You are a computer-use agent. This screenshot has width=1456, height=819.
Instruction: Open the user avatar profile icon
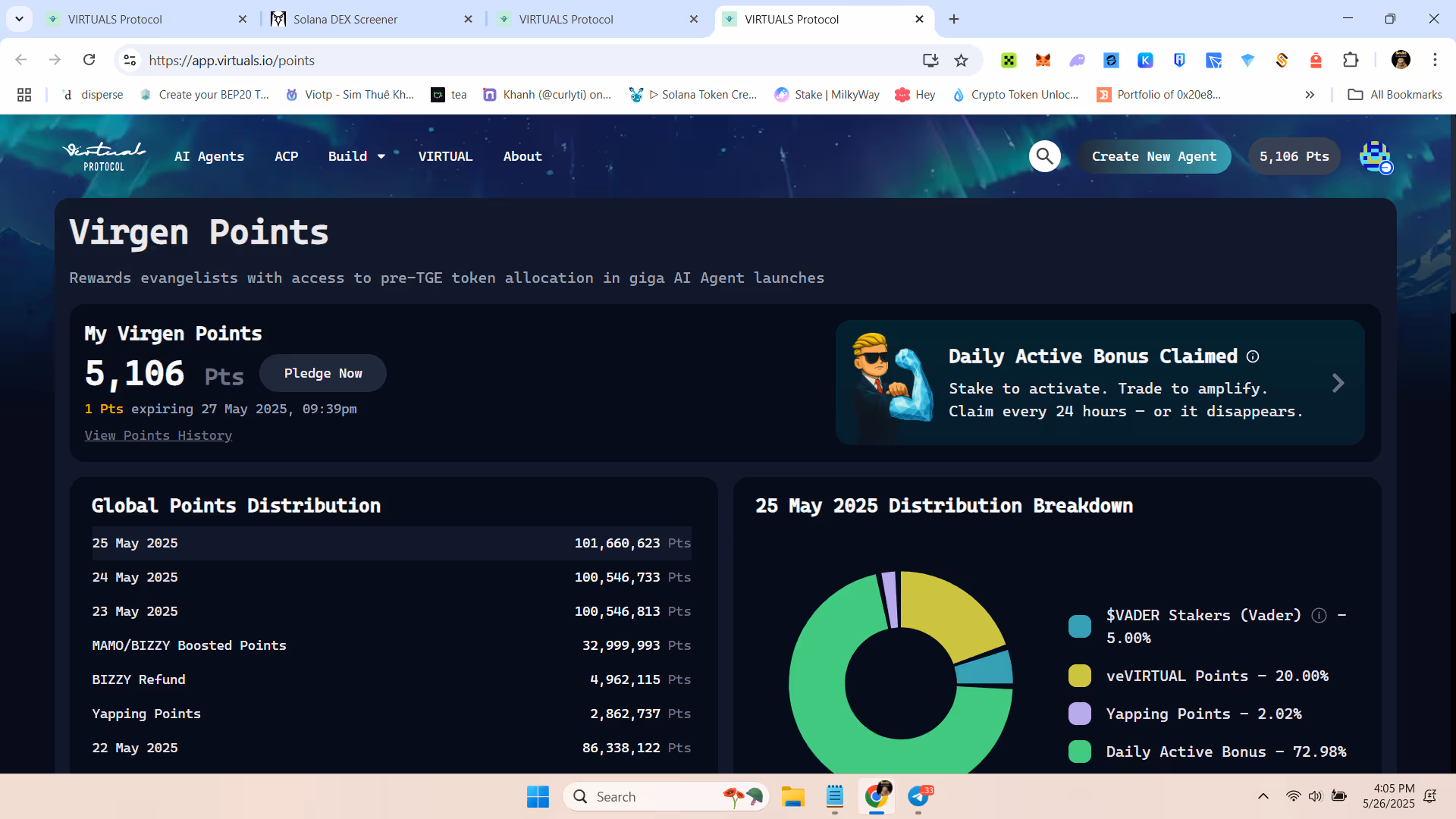[x=1375, y=157]
